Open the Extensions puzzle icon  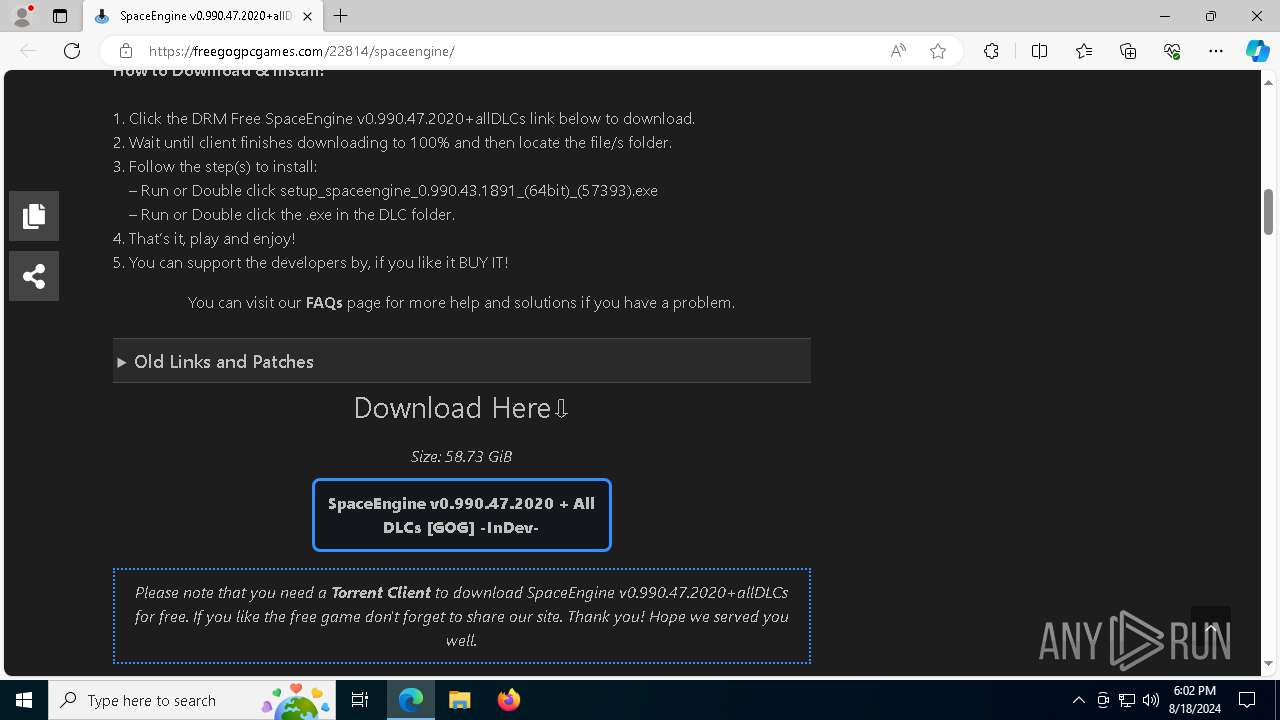pyautogui.click(x=991, y=51)
